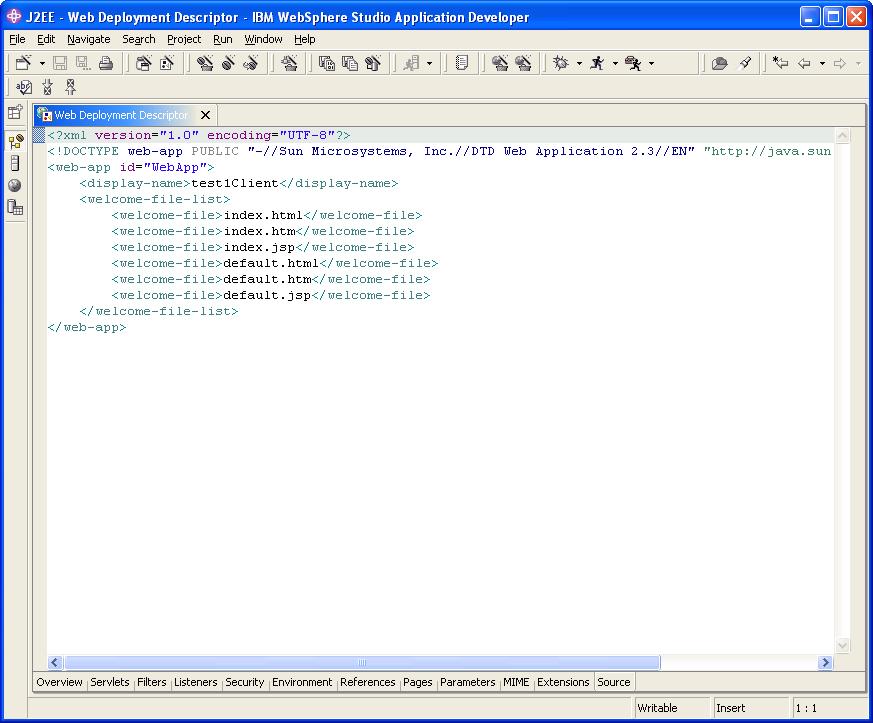This screenshot has height=723, width=873.
Task: Select the Server perspective sidebar icon
Action: click(15, 163)
